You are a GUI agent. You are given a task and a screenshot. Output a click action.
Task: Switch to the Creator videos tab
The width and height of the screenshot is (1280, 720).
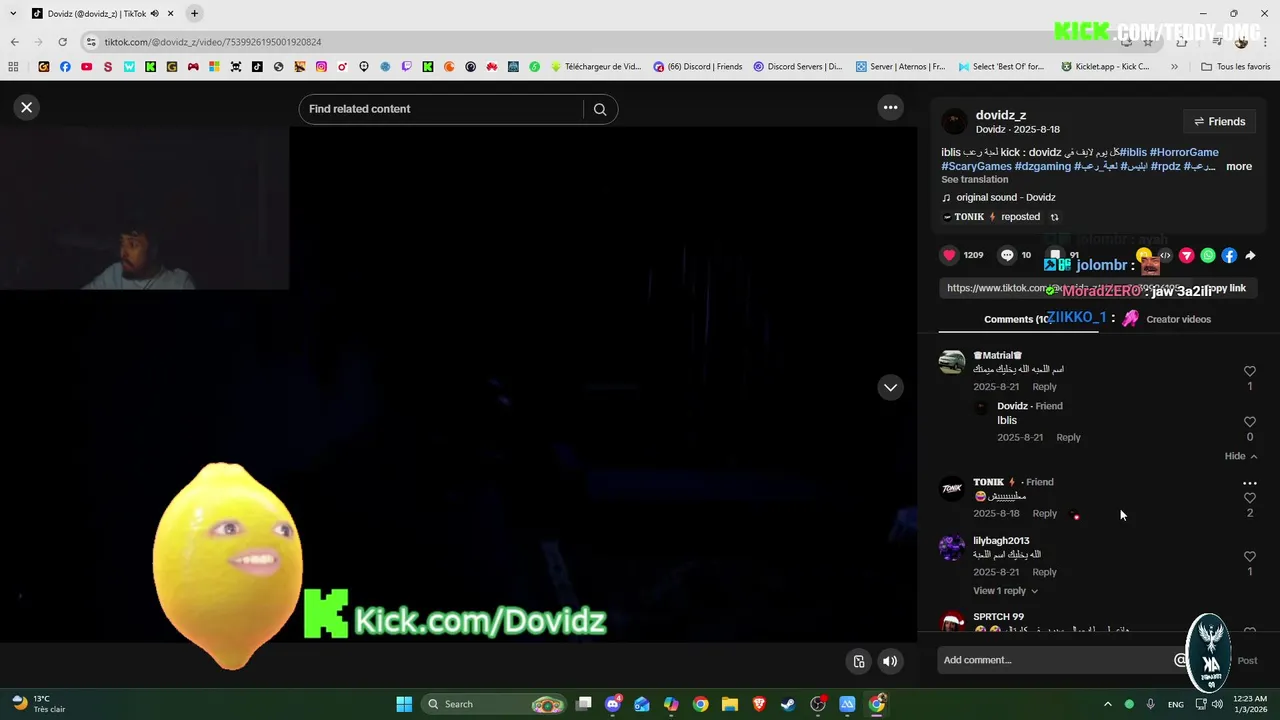tap(1178, 319)
